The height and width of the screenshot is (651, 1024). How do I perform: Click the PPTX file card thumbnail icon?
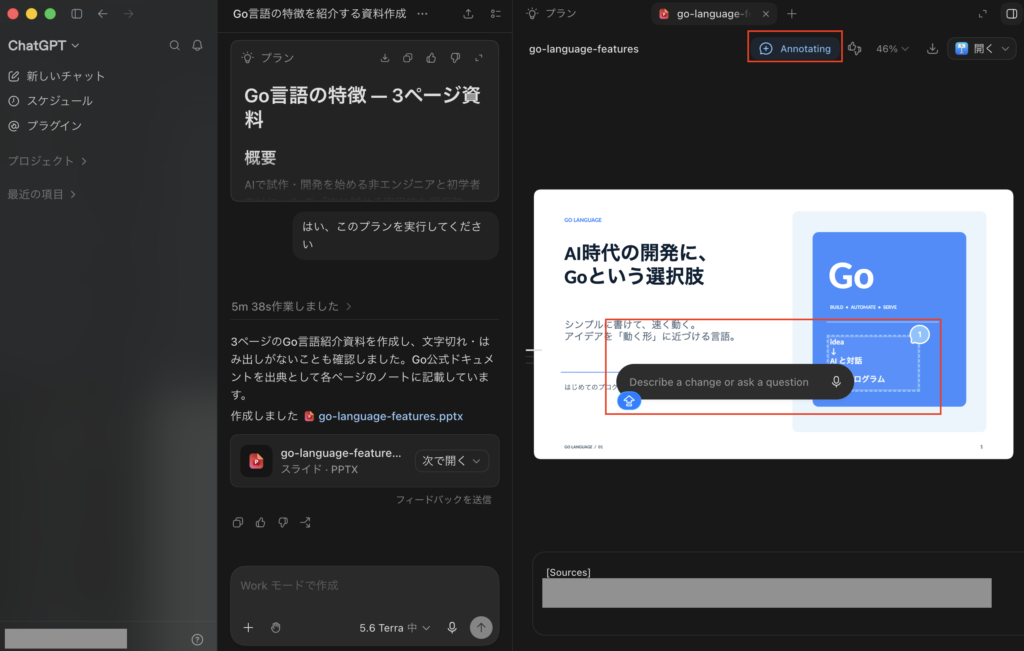click(x=256, y=461)
